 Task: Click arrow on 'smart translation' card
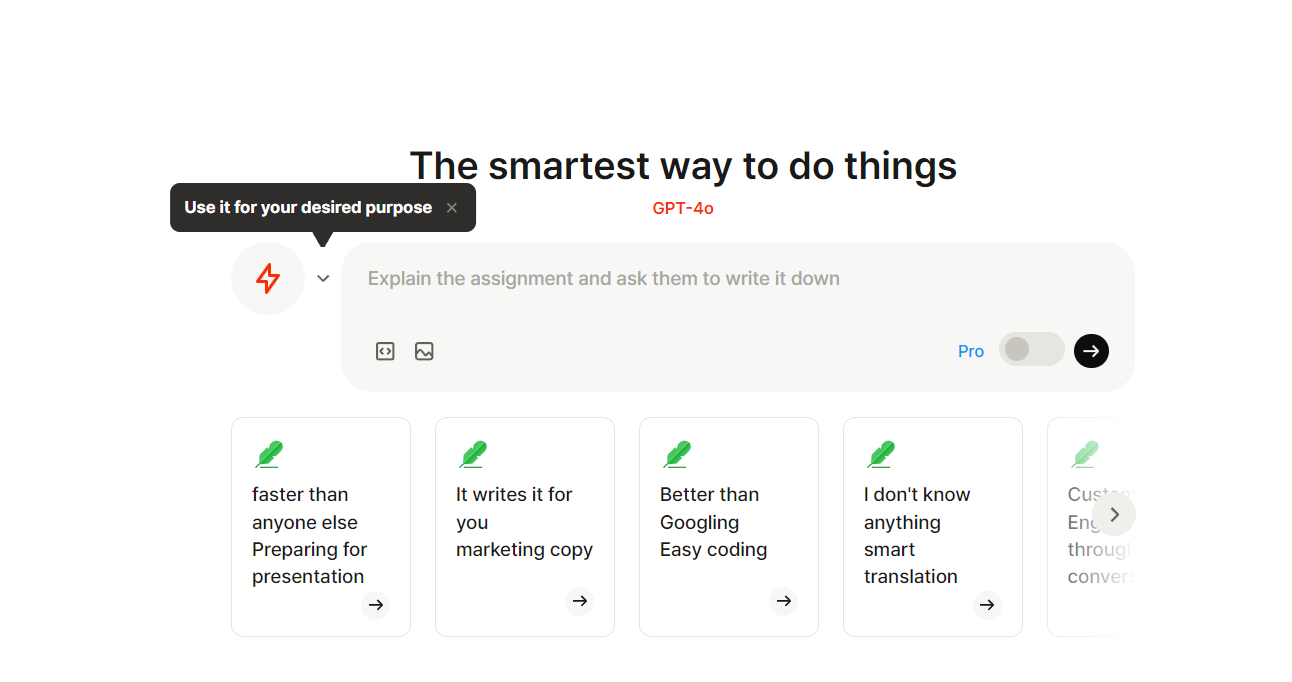click(987, 605)
